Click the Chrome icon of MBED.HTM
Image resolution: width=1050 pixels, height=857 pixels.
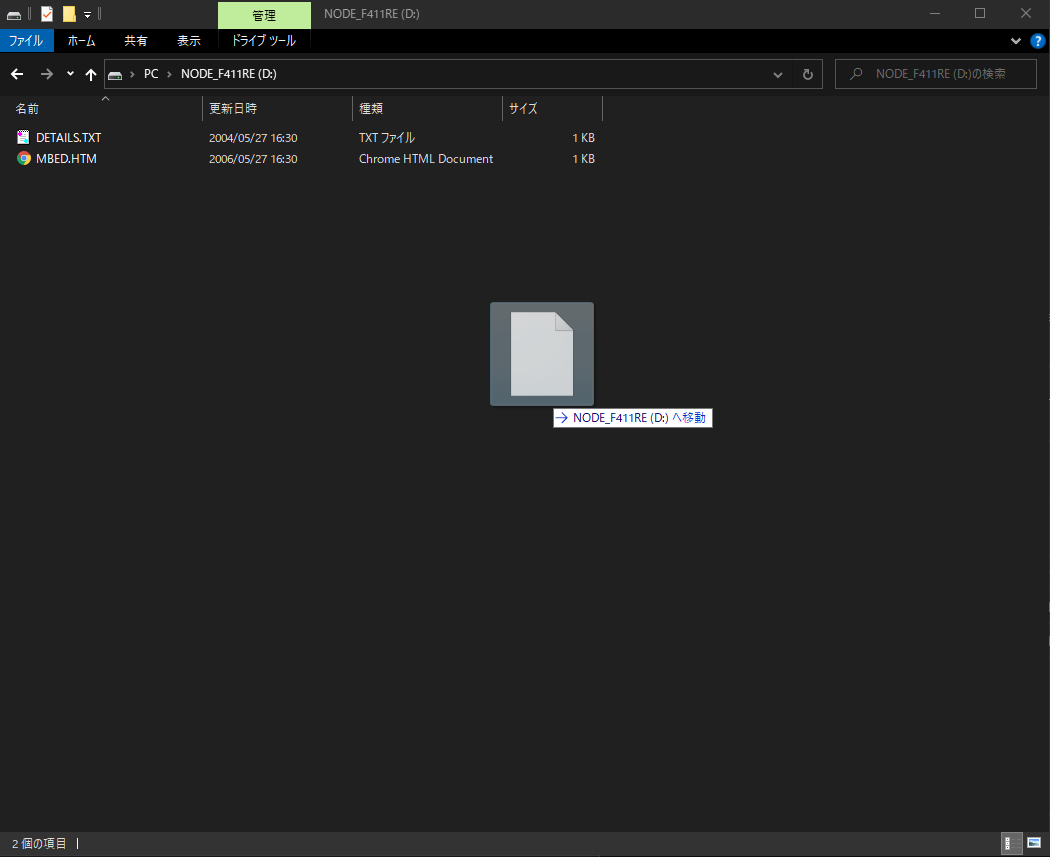[24, 158]
